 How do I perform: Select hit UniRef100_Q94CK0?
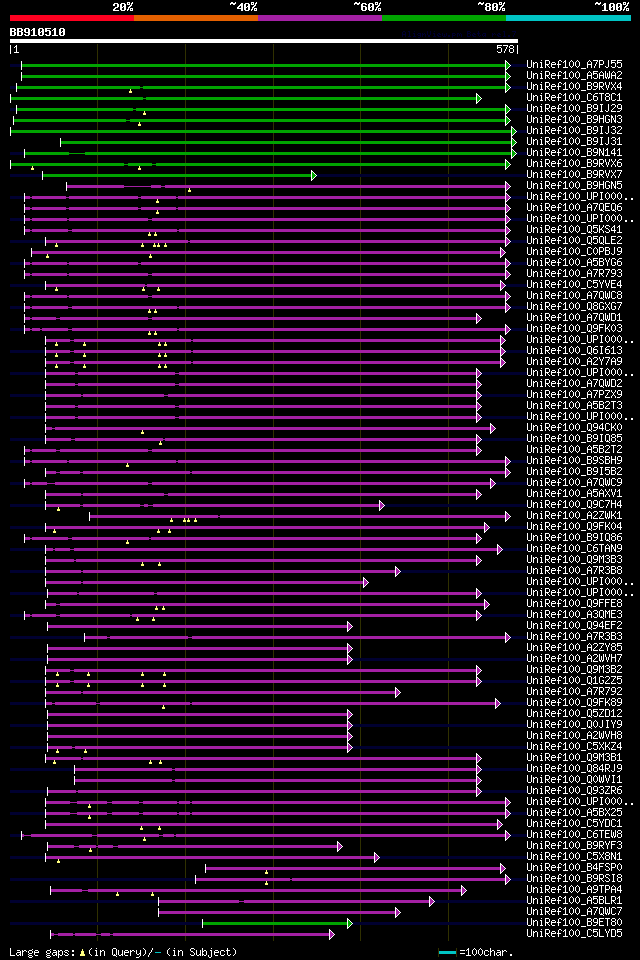click(x=574, y=428)
